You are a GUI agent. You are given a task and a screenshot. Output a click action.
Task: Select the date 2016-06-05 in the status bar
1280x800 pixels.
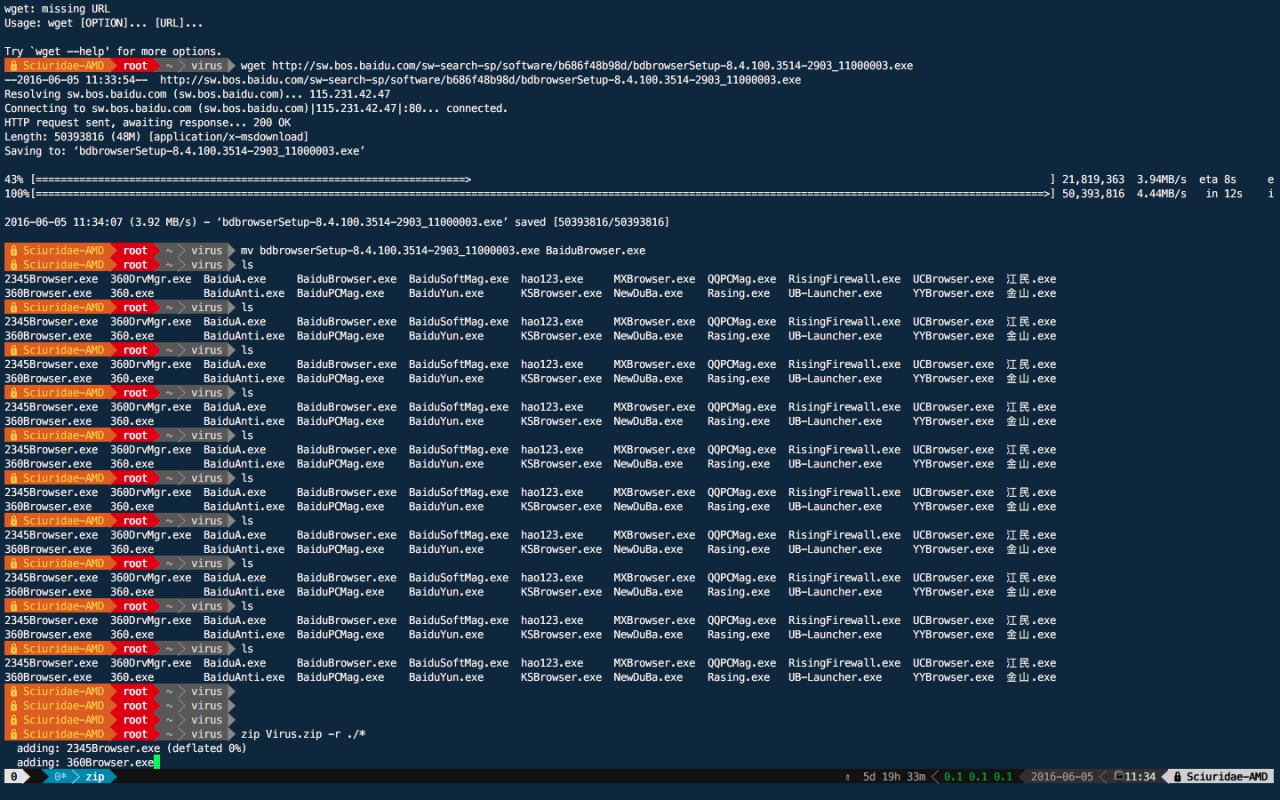1062,777
